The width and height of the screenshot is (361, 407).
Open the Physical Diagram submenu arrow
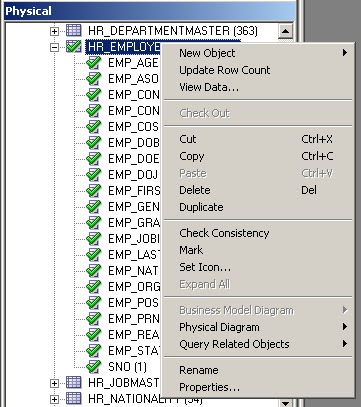tap(345, 327)
